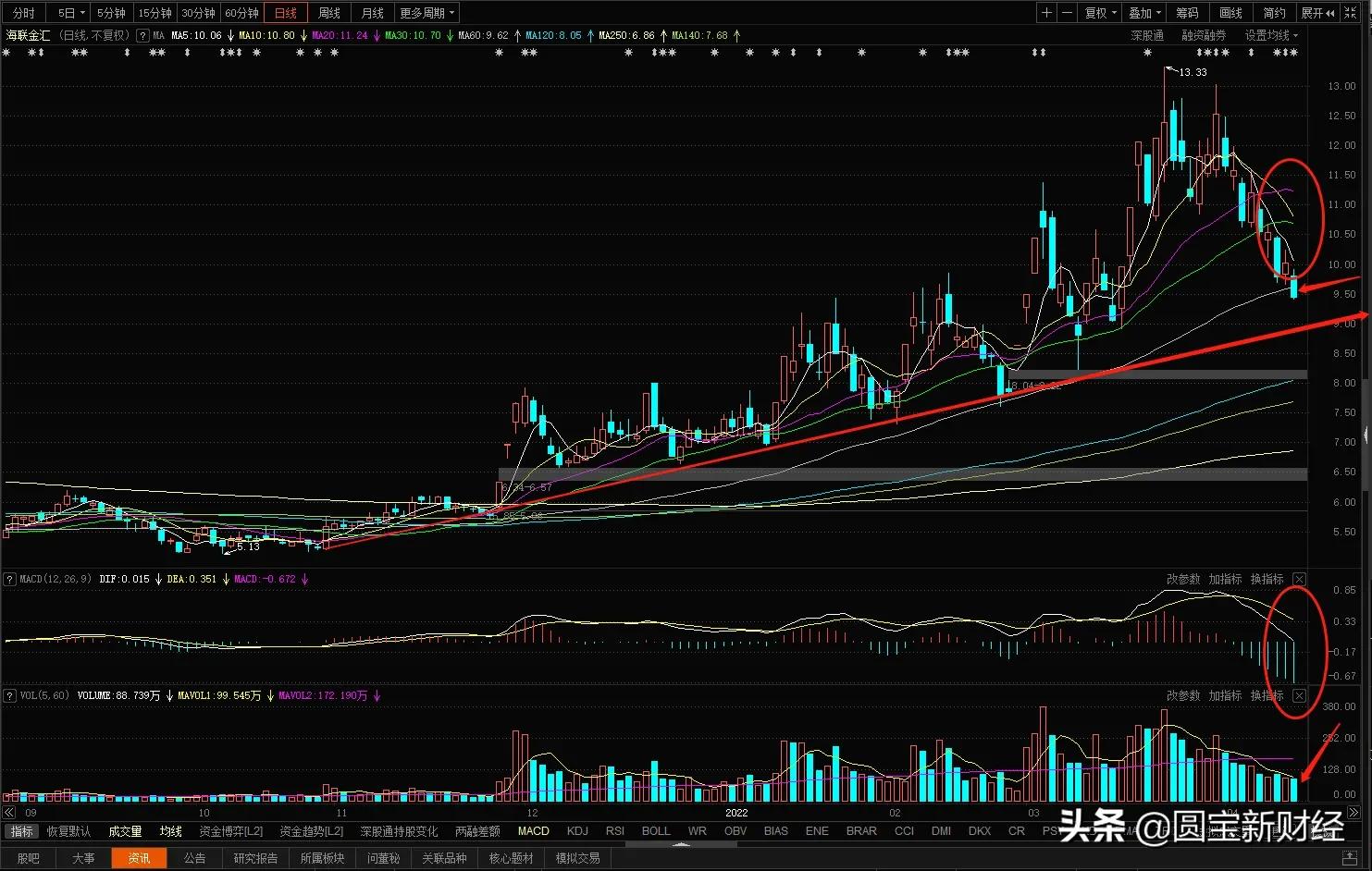
Task: Open the 模拟交易 bottom tab
Action: pyautogui.click(x=577, y=858)
